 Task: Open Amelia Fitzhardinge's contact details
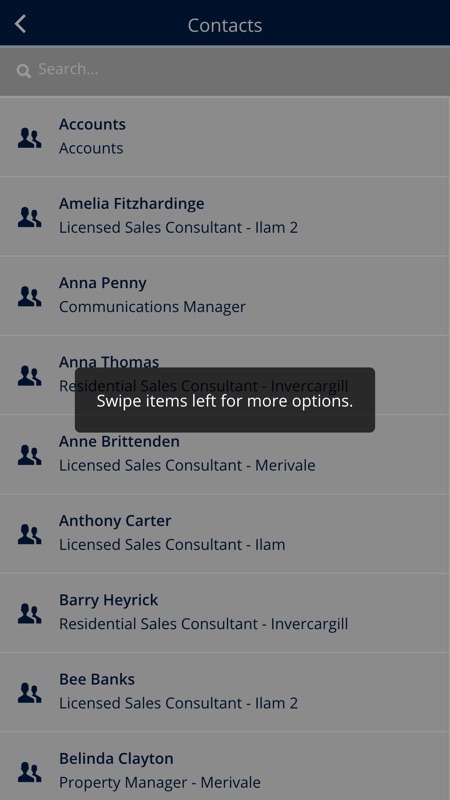224,216
